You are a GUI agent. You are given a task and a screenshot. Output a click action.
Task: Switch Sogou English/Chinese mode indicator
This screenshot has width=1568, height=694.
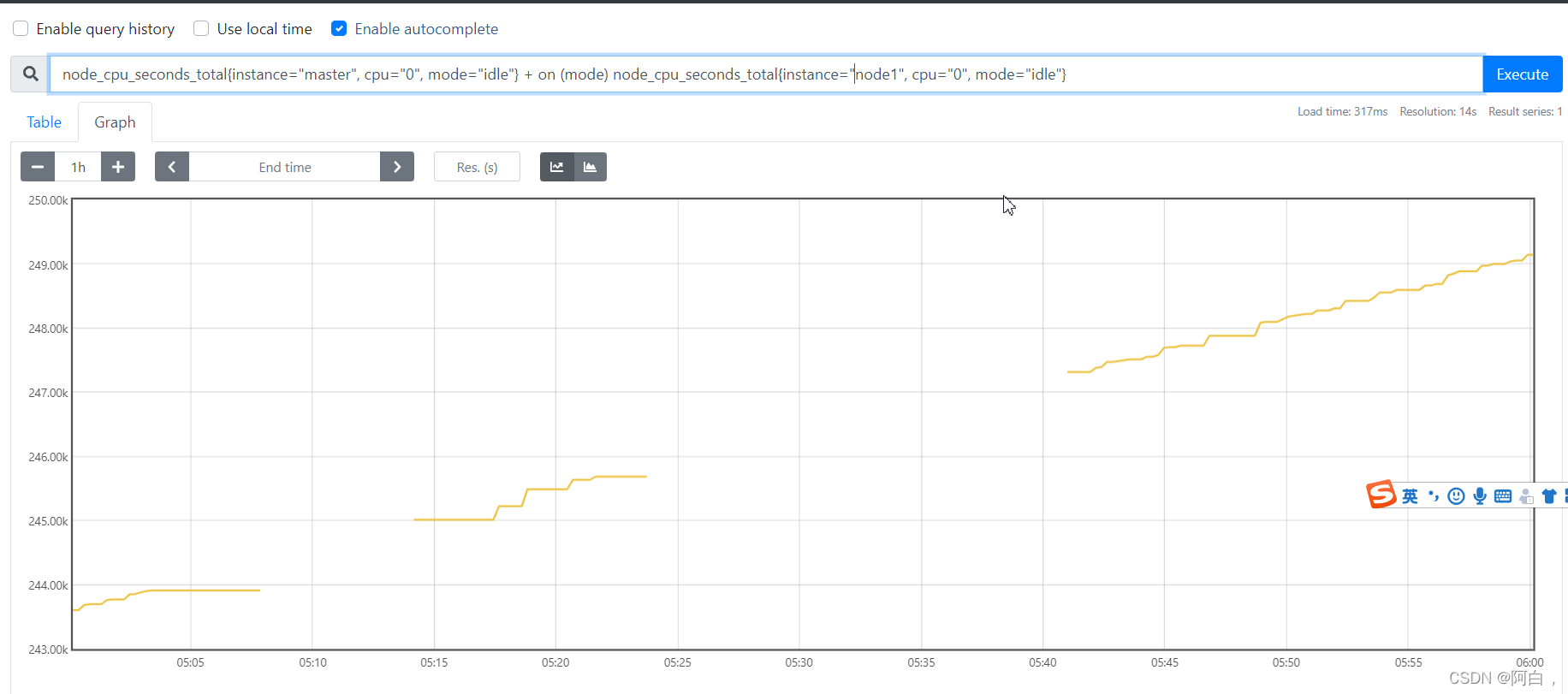coord(1410,496)
